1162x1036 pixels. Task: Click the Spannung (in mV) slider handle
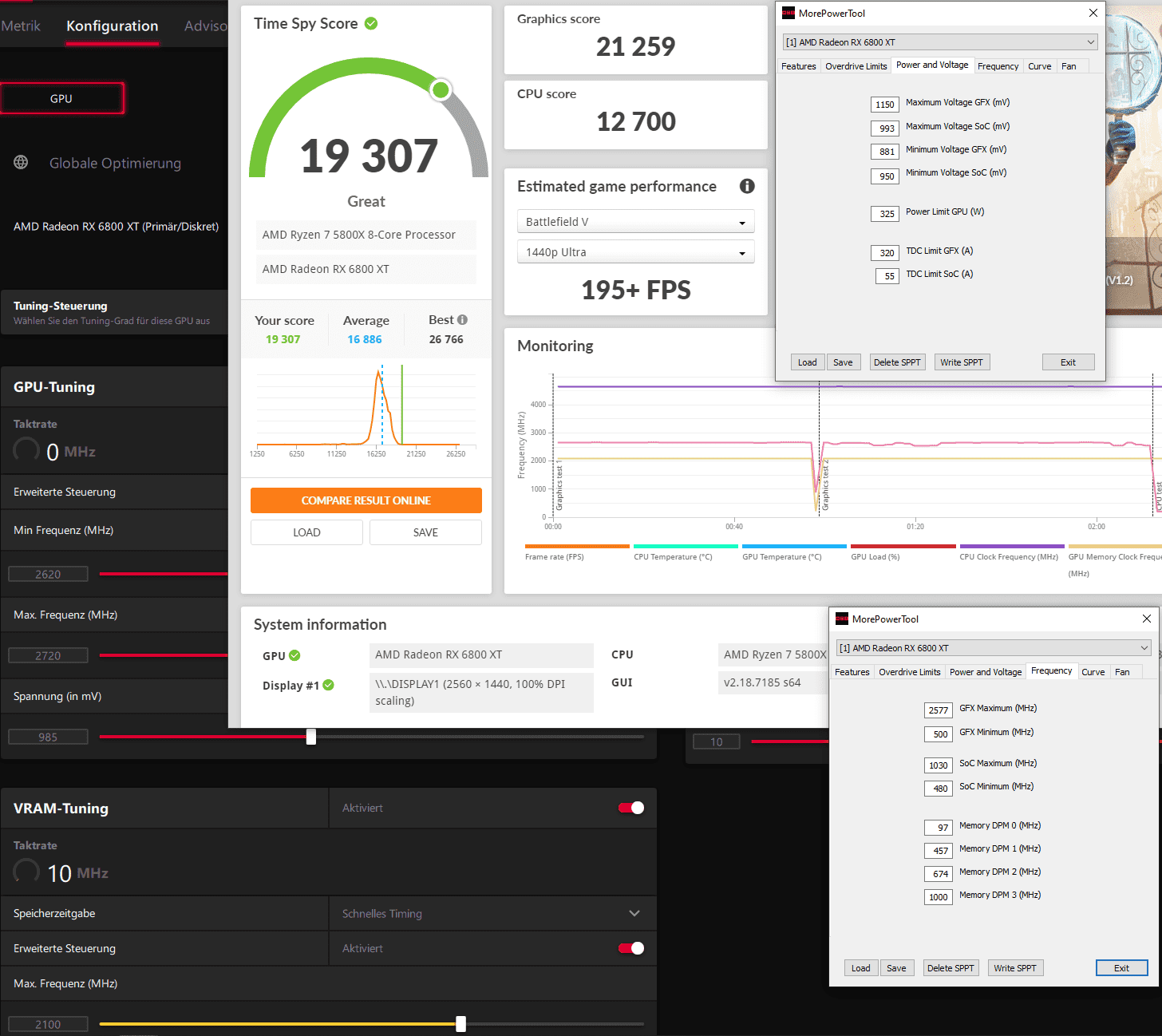pyautogui.click(x=311, y=737)
